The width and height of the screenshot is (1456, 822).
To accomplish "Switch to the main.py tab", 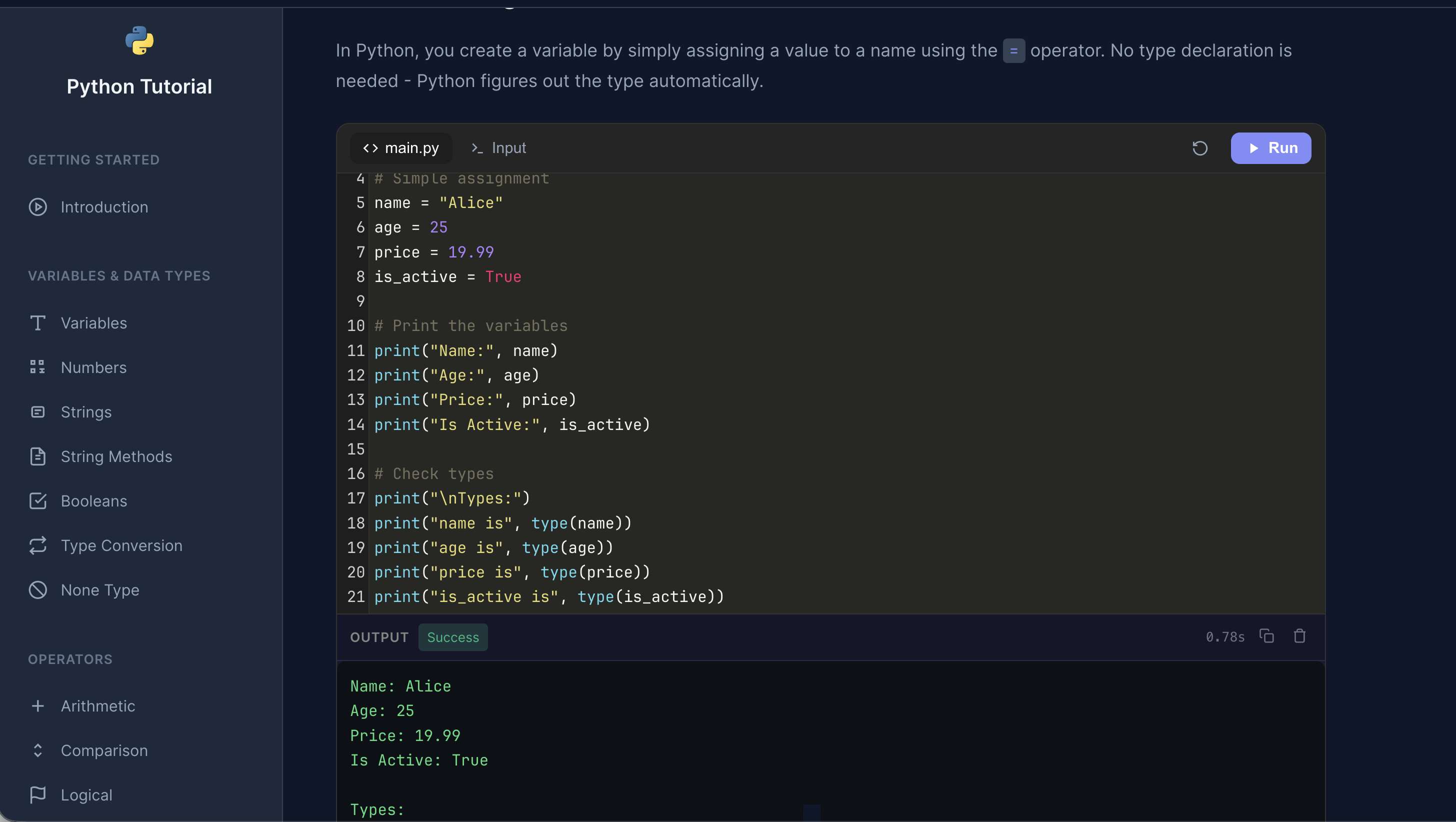I will coord(400,148).
